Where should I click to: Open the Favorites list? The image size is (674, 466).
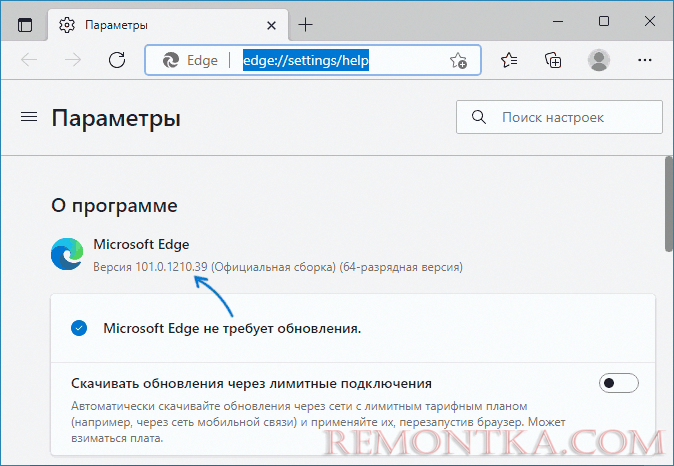[509, 60]
